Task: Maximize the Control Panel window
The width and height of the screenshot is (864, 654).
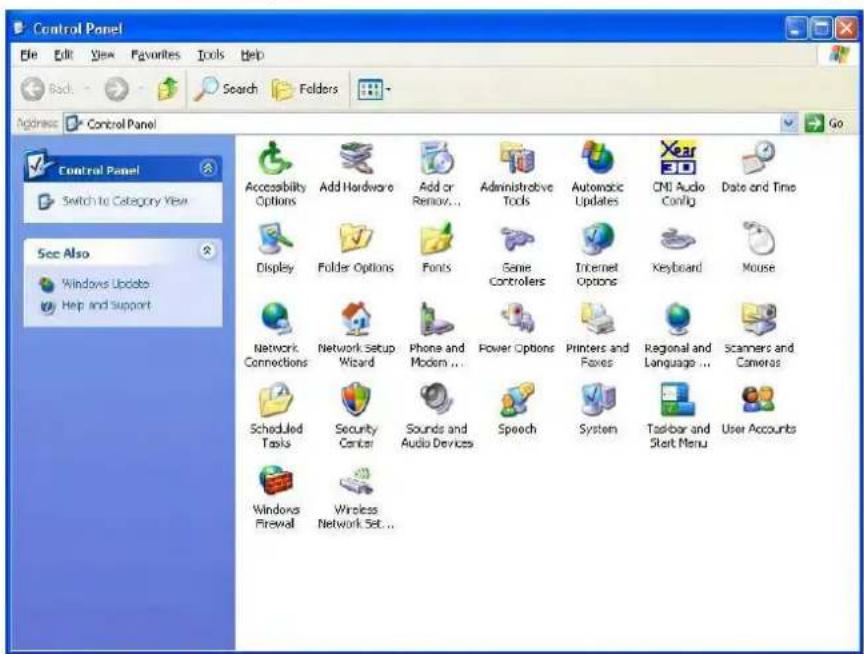Action: tap(821, 28)
